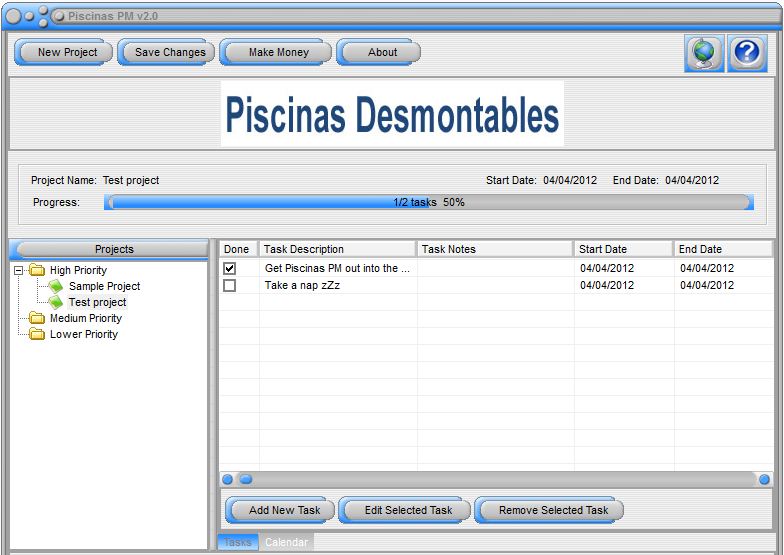Sort by the Done column header
784x555 pixels.
[x=238, y=249]
